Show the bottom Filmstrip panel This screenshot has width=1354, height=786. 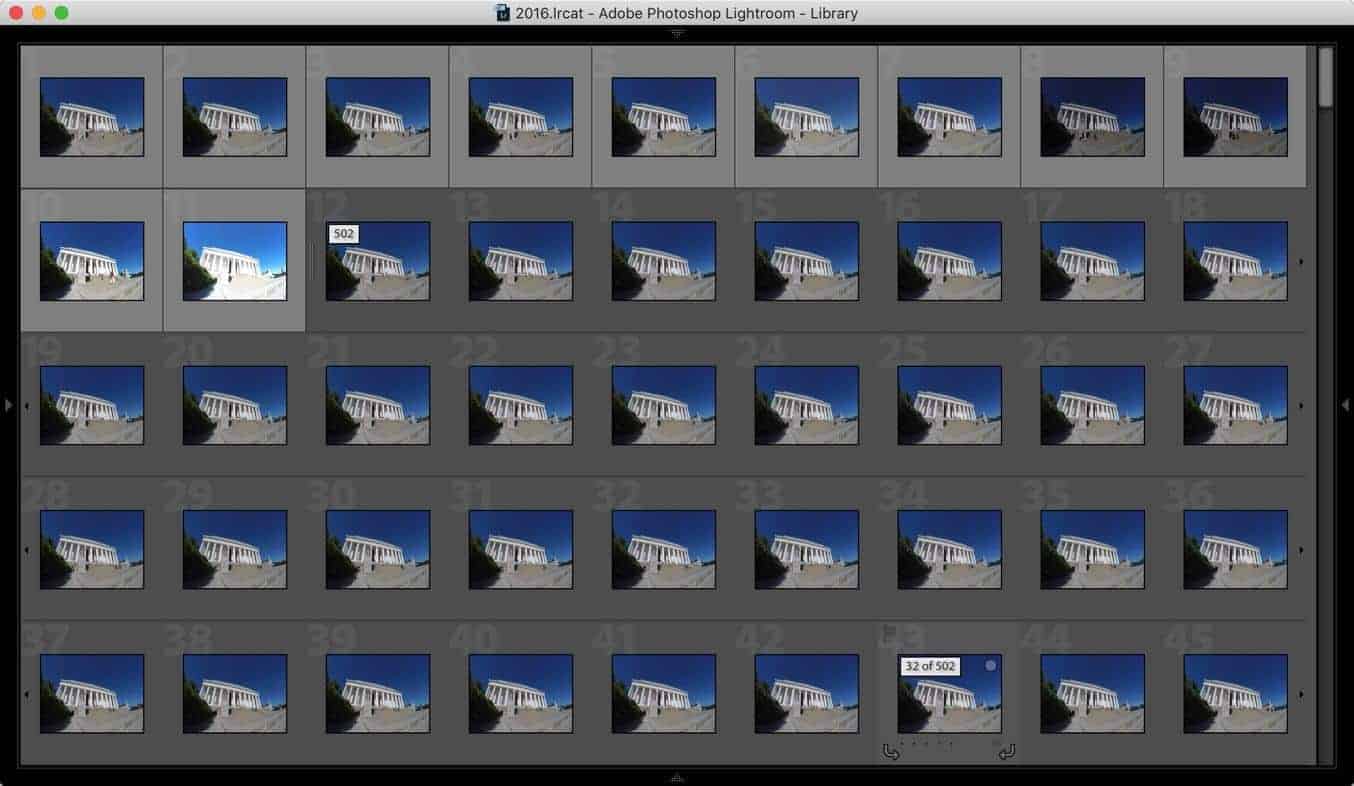(677, 777)
